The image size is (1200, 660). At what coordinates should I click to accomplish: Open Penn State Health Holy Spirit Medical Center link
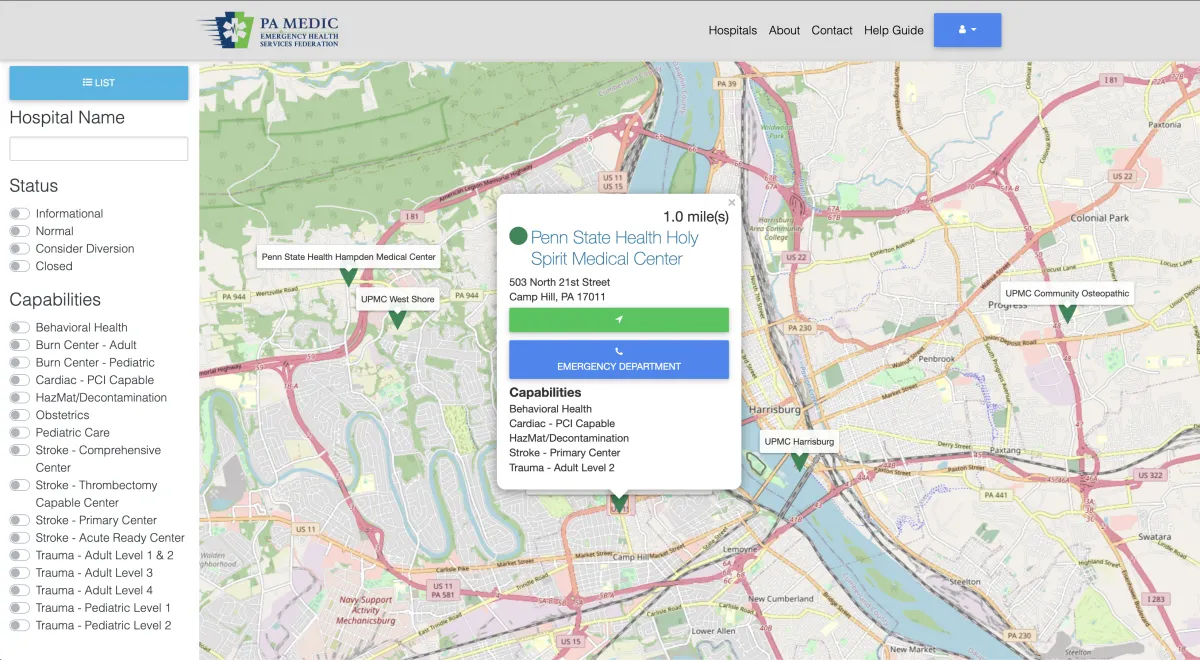614,248
